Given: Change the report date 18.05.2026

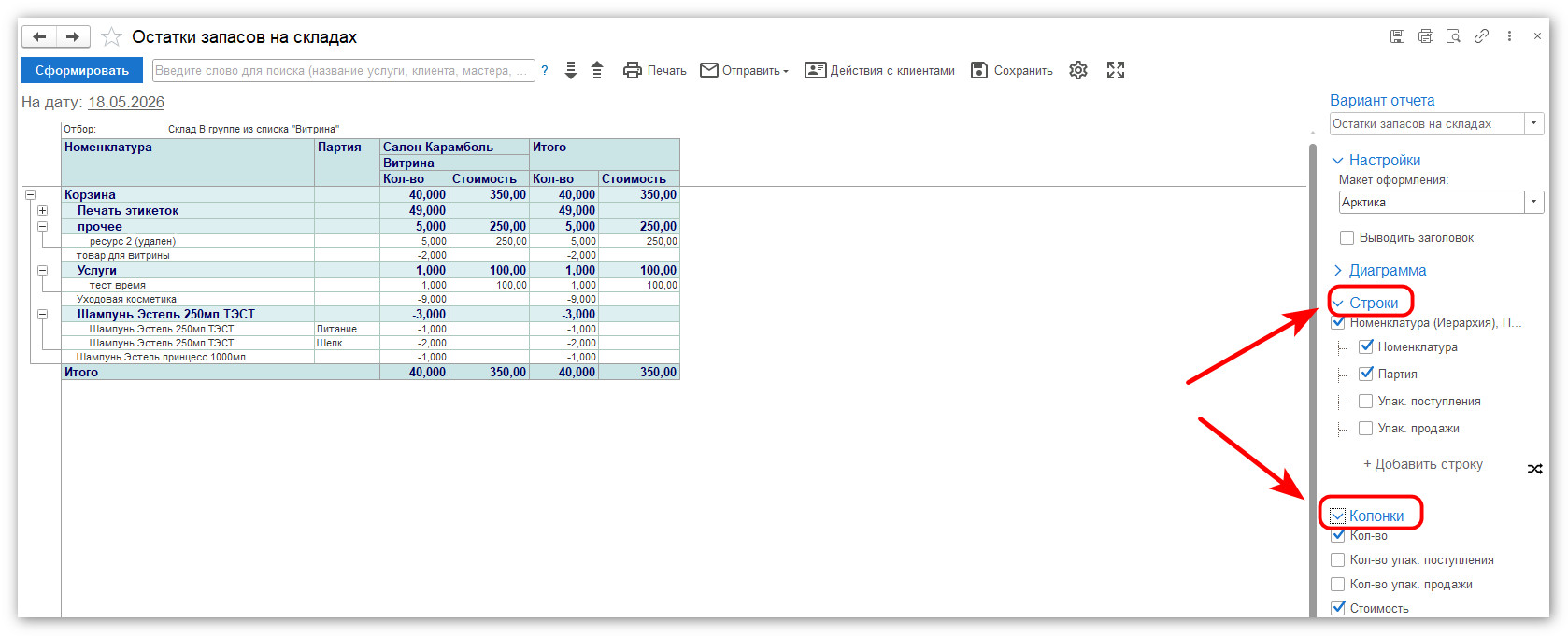Looking at the screenshot, I should (126, 102).
